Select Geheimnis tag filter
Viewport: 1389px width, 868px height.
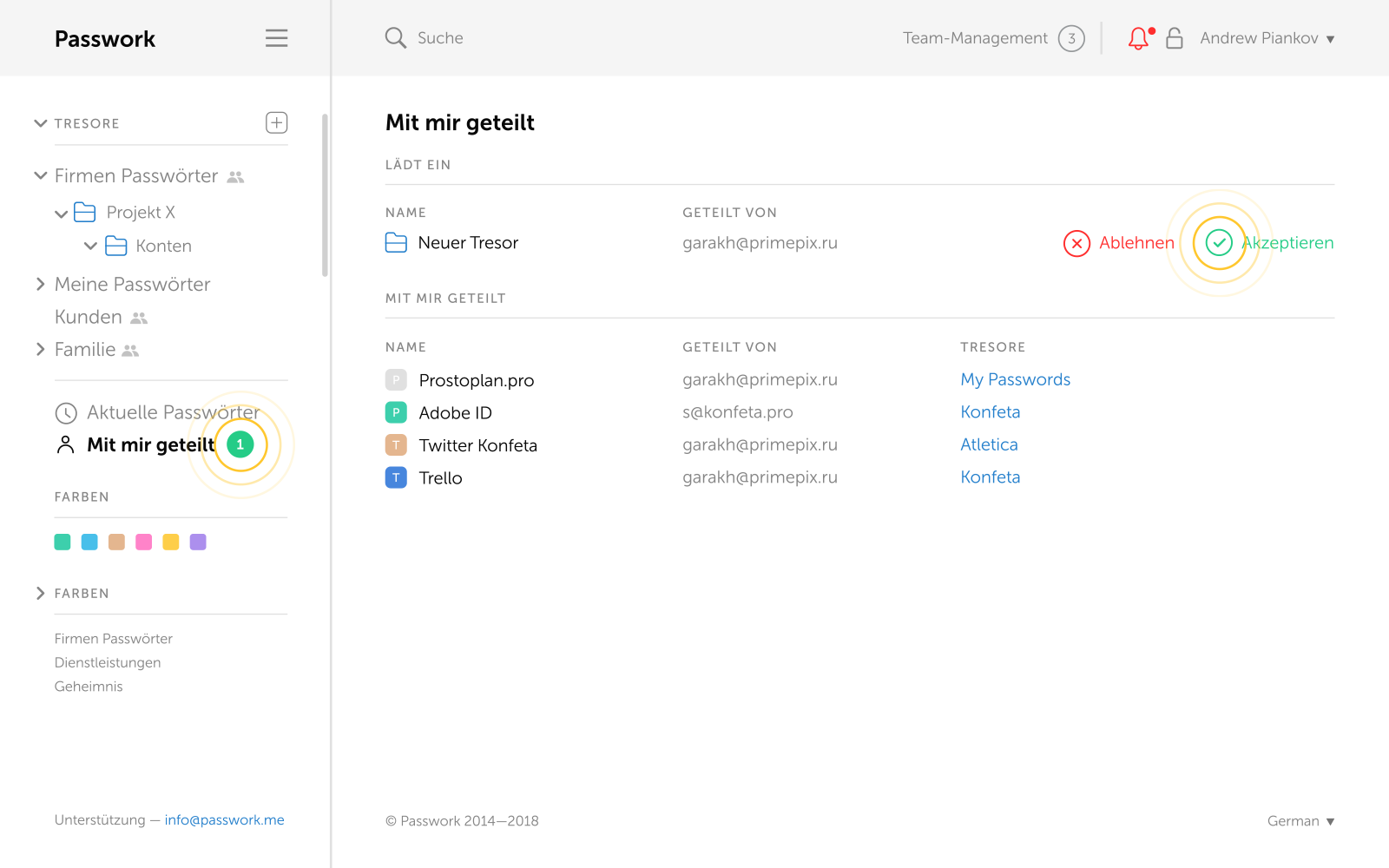pos(89,687)
